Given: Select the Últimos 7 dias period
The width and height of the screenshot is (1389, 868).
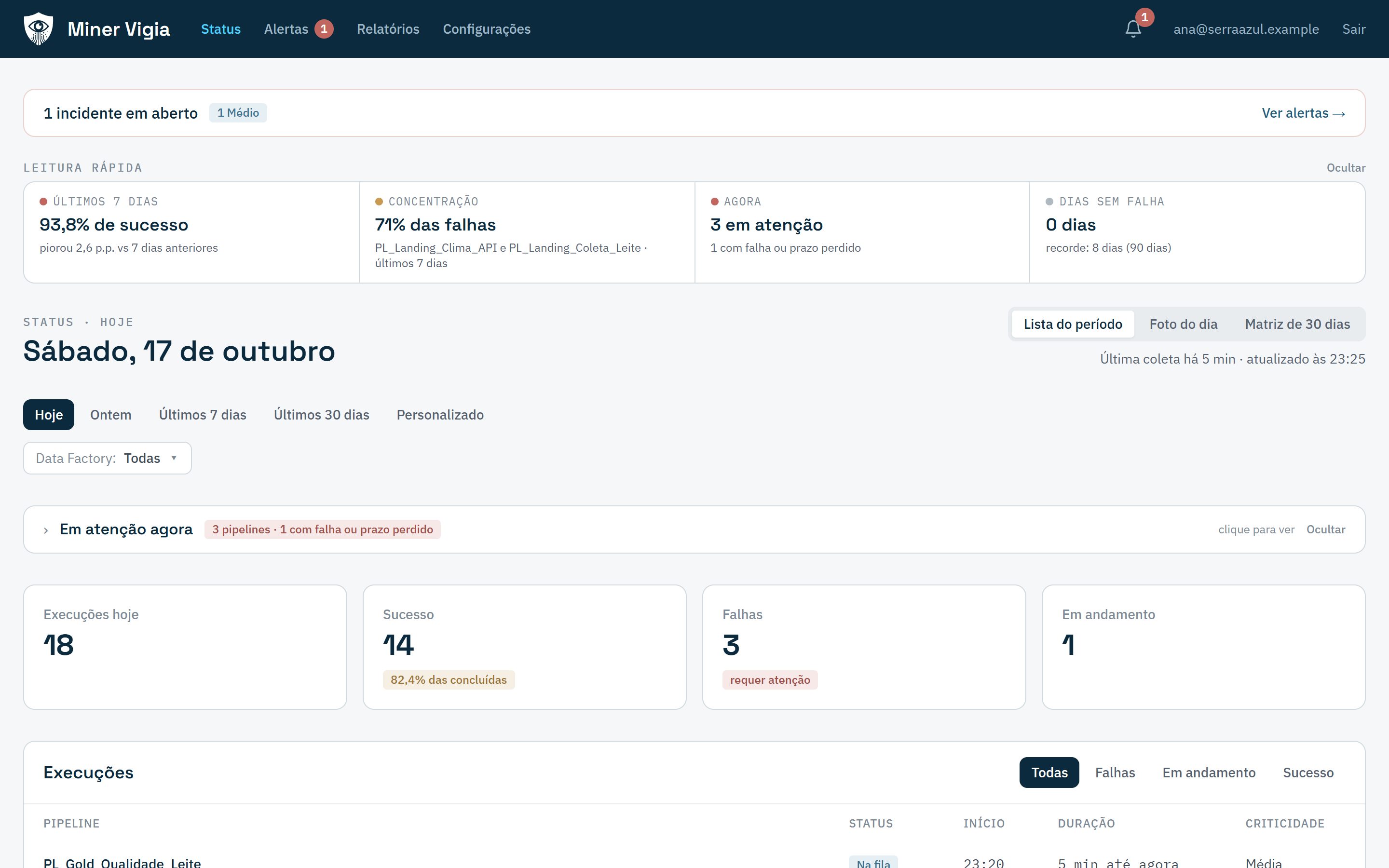Looking at the screenshot, I should point(203,415).
